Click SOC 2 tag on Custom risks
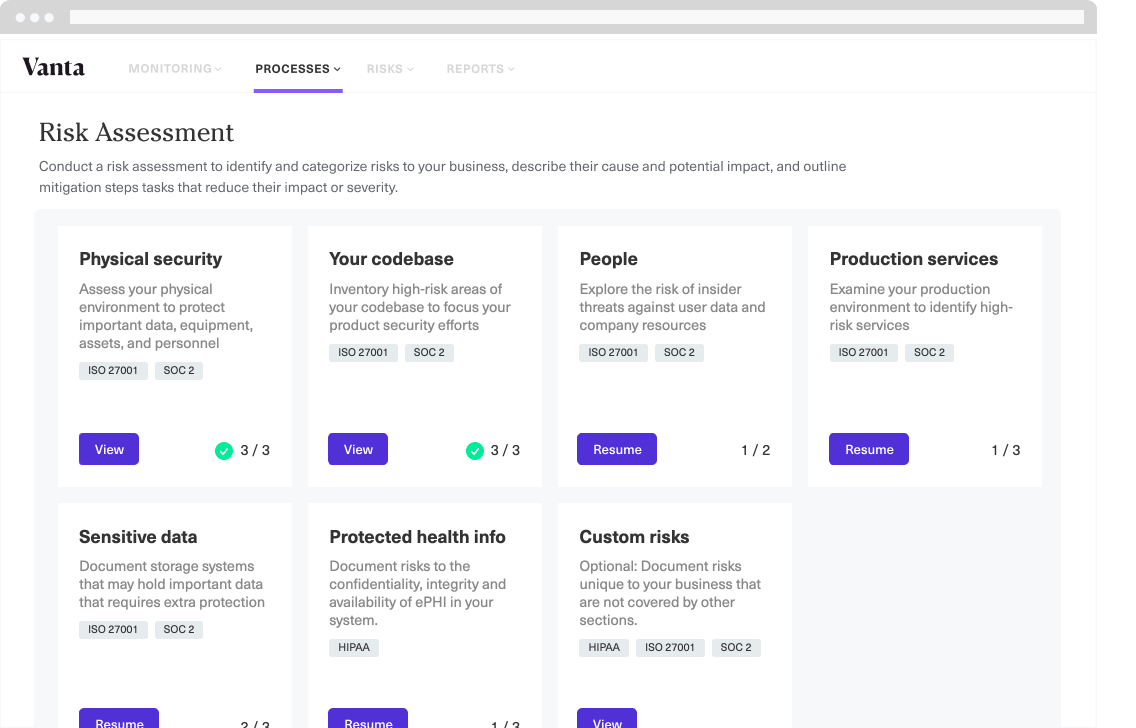1136x728 pixels. [x=736, y=647]
